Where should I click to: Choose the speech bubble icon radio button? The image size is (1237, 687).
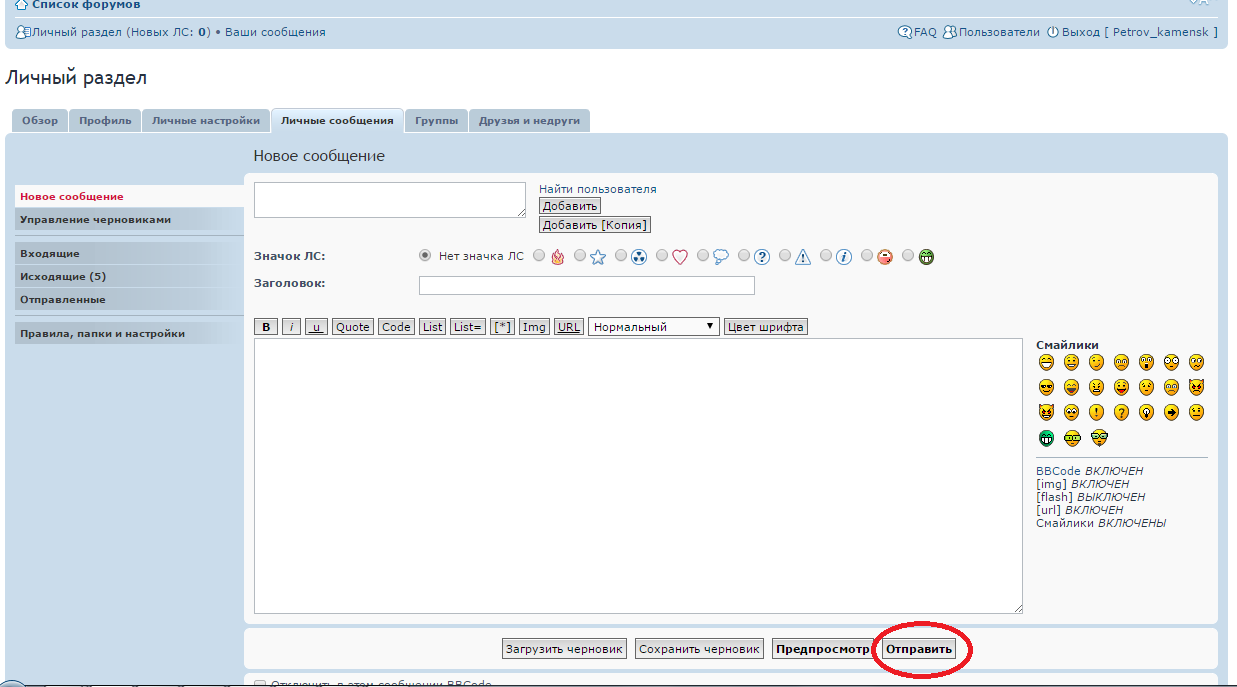tap(703, 256)
